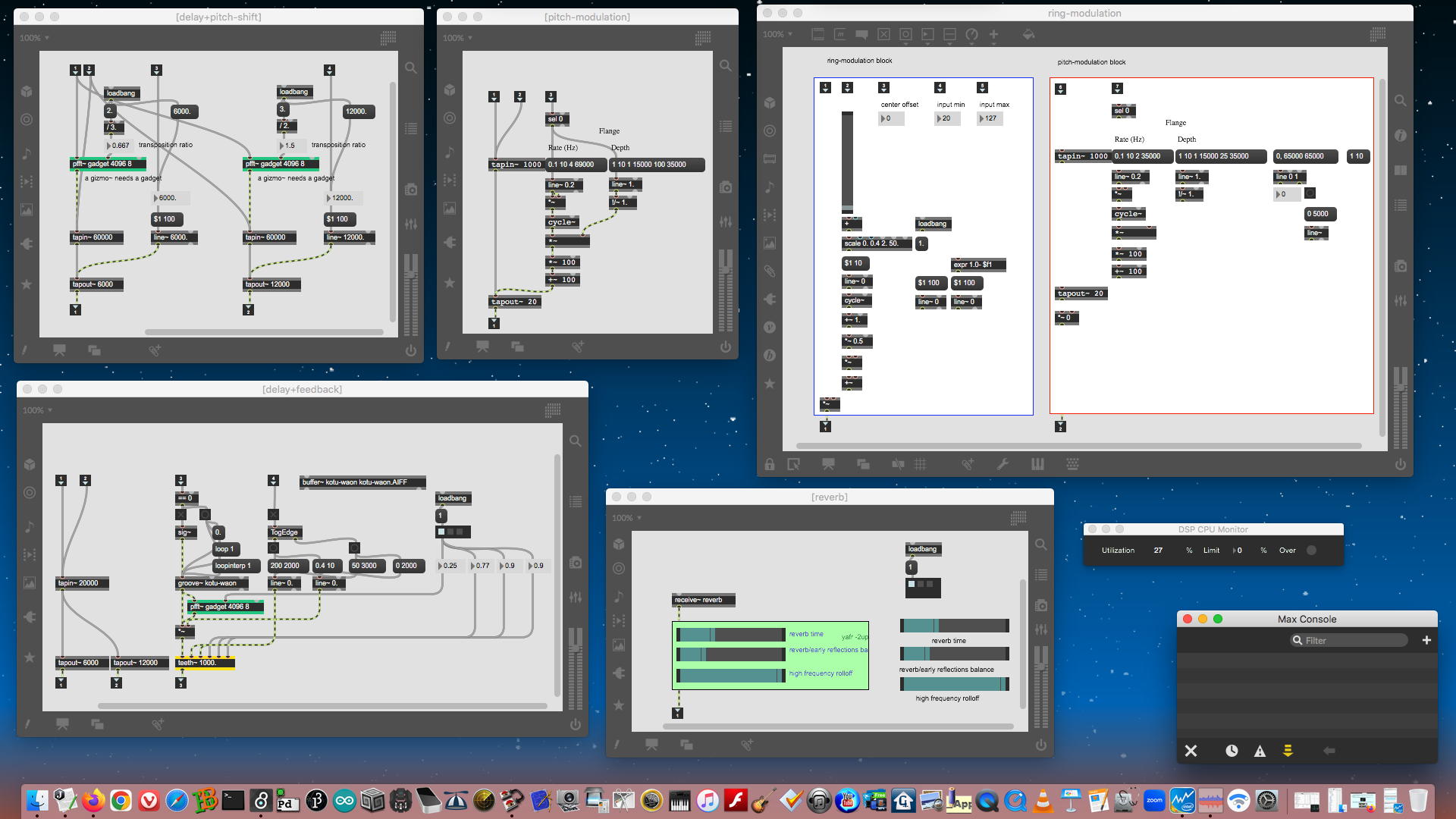Image resolution: width=1456 pixels, height=819 pixels.
Task: Toggle audio power button in ring-modulation window
Action: [1400, 464]
